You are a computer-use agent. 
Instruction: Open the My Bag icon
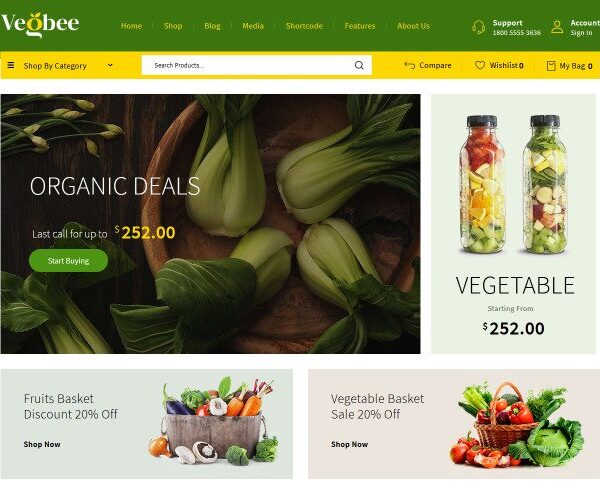[x=551, y=66]
